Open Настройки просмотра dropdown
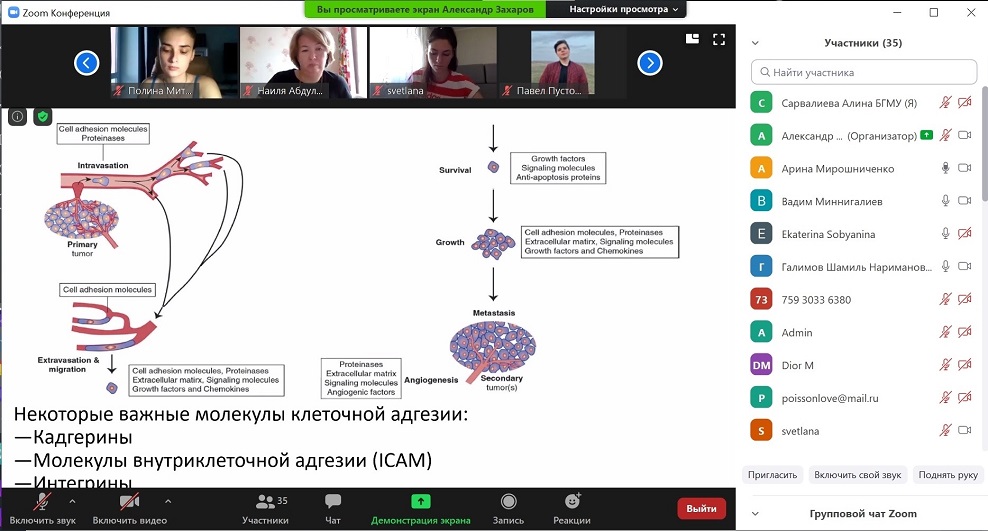Screen dimensions: 988x531 pyautogui.click(x=624, y=9)
